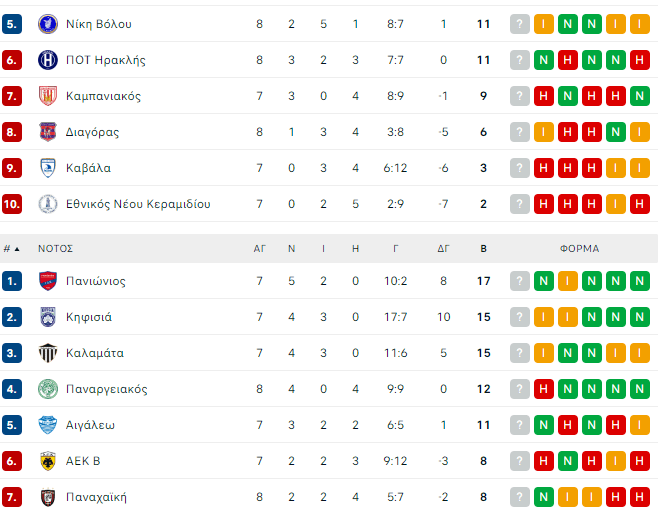The height and width of the screenshot is (513, 658).
Task: Click the ΑΕΚ Β yellow crest
Action: (x=48, y=461)
